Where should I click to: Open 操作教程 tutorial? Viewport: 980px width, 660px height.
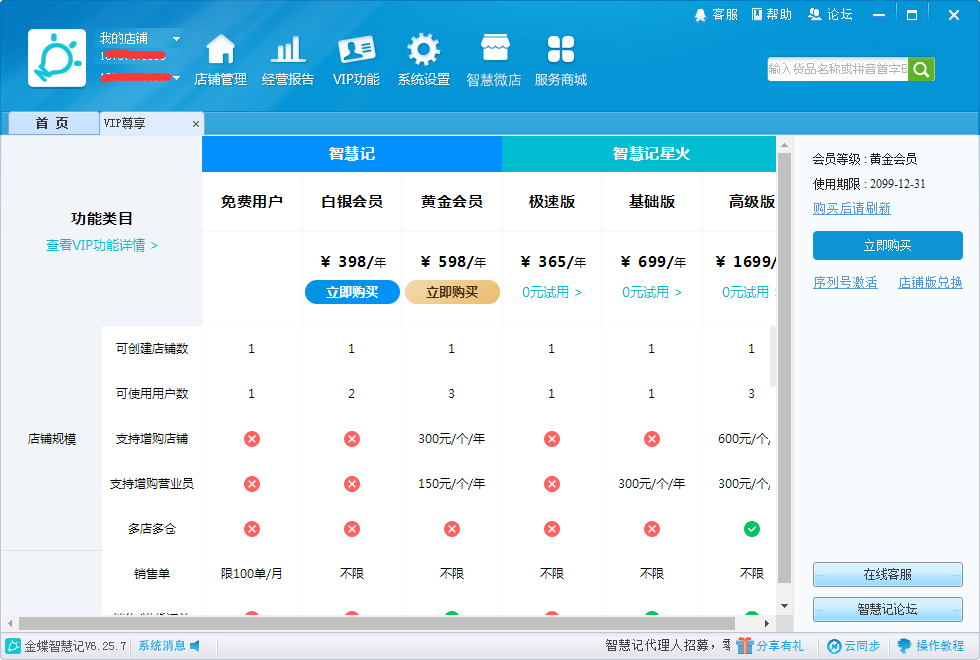[x=931, y=646]
